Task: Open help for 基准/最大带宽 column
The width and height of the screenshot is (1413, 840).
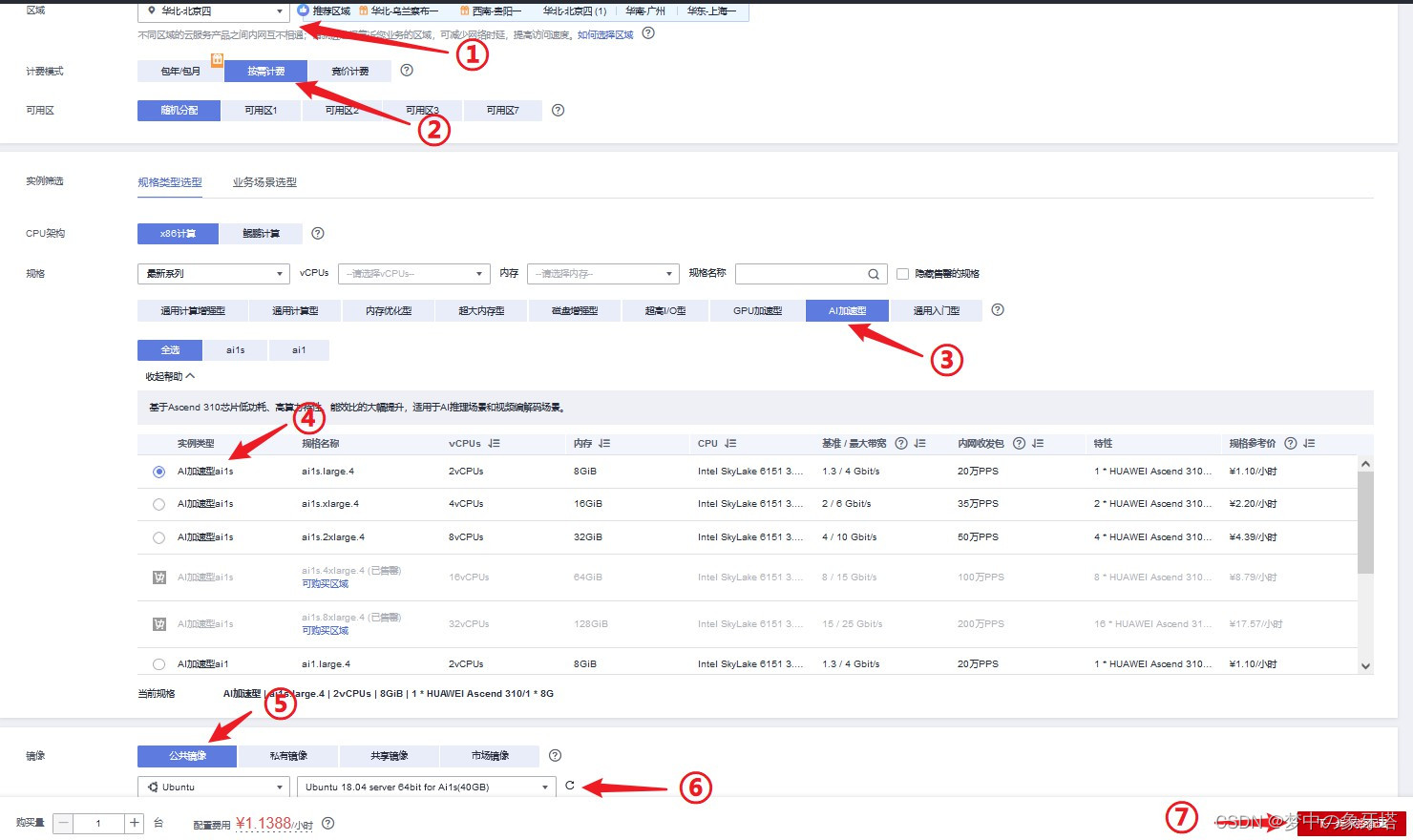Action: coord(900,443)
